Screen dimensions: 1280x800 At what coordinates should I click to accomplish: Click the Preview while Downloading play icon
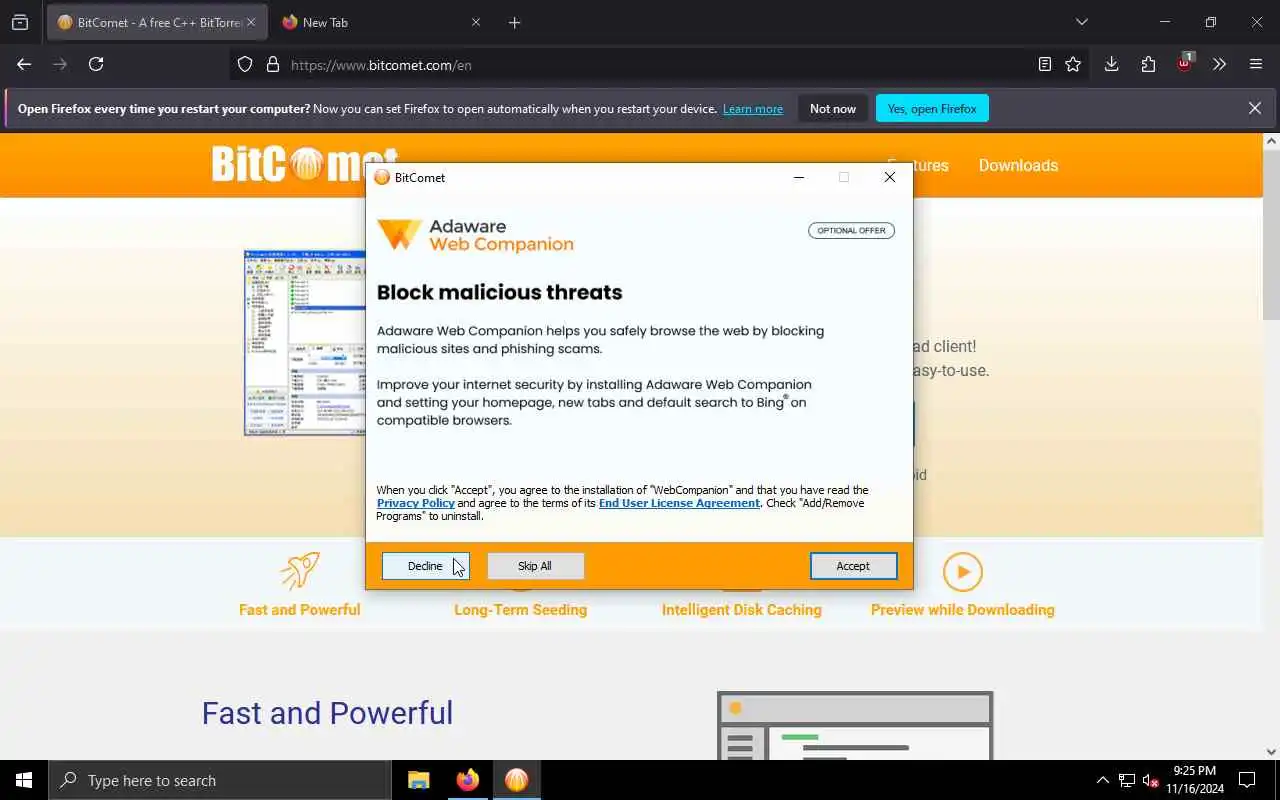(x=962, y=572)
